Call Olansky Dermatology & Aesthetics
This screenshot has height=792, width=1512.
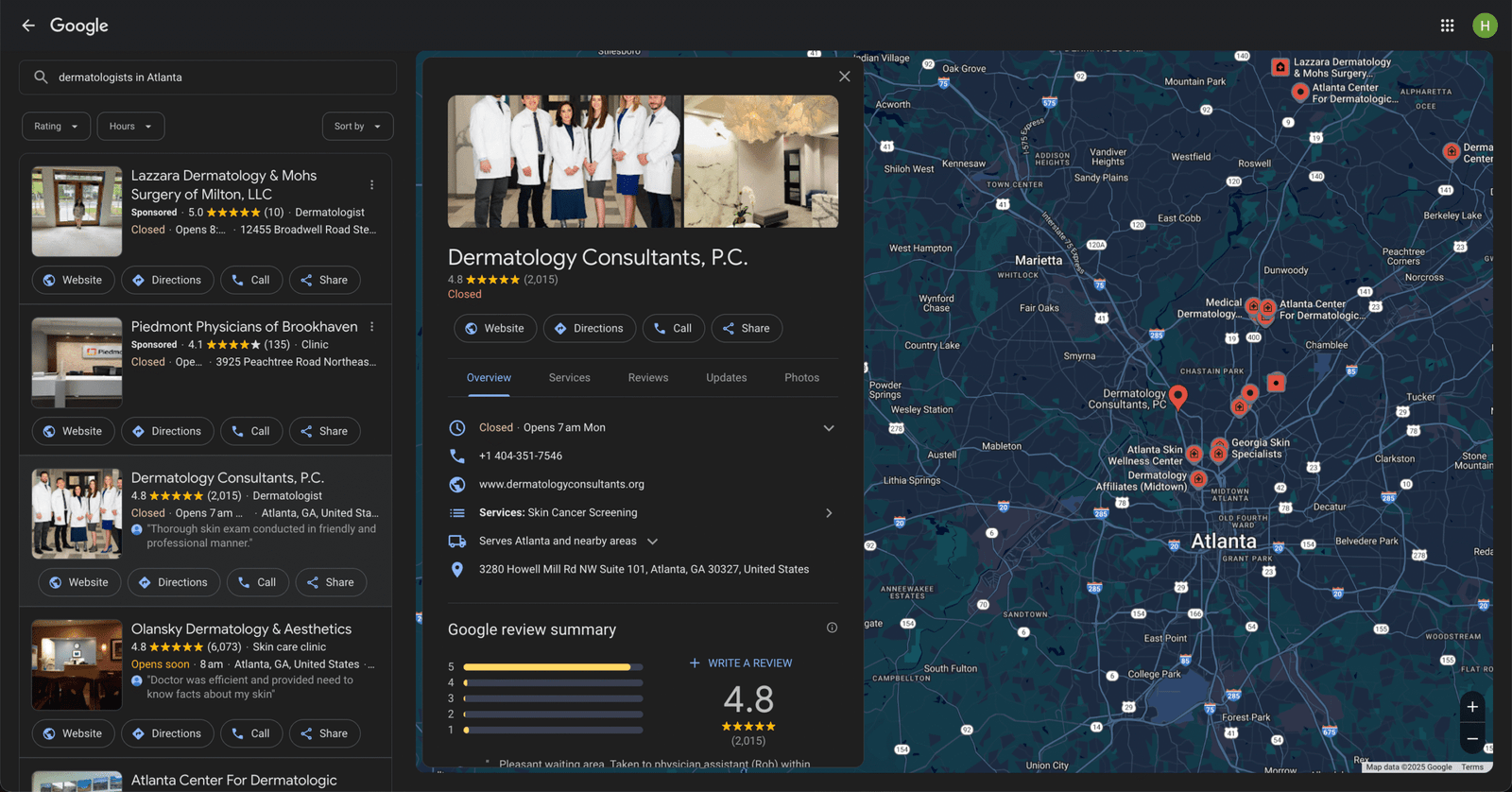pos(252,733)
